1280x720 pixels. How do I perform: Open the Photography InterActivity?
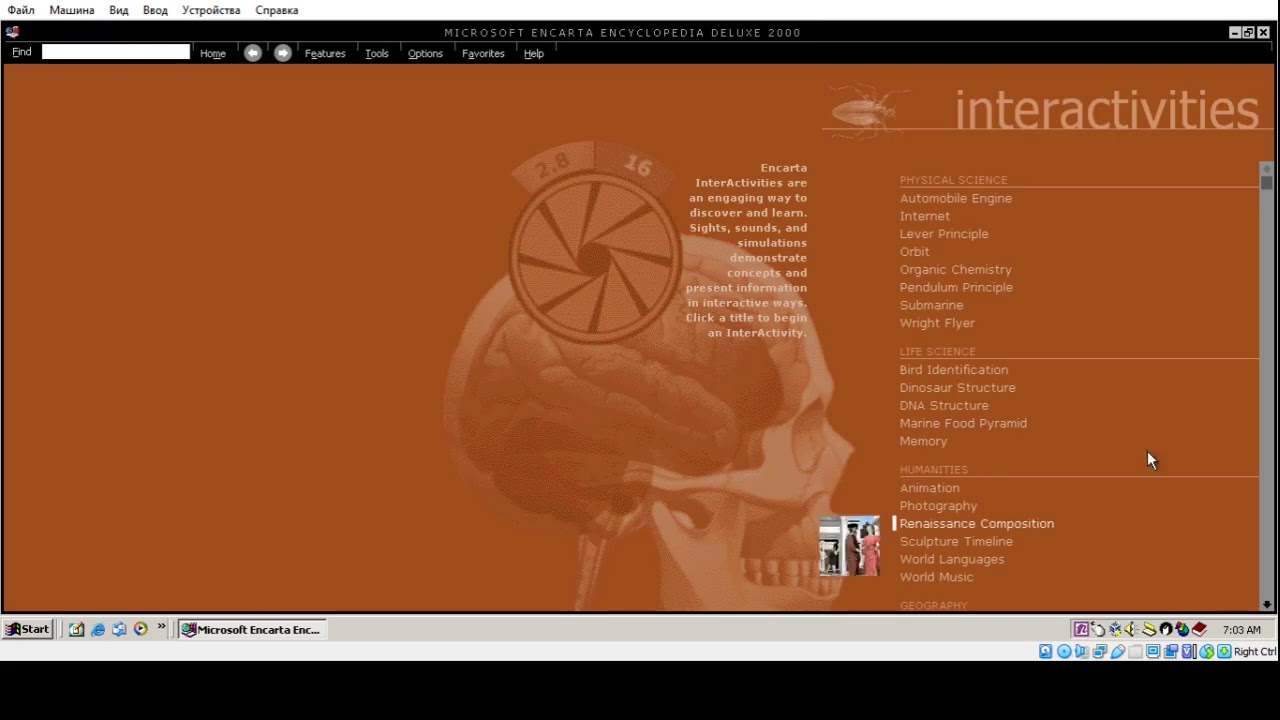[939, 506]
